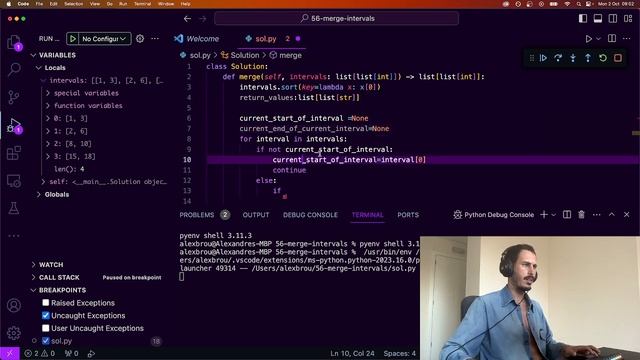The width and height of the screenshot is (640, 360).
Task: Open remote window button in status bar
Action: 9,353
